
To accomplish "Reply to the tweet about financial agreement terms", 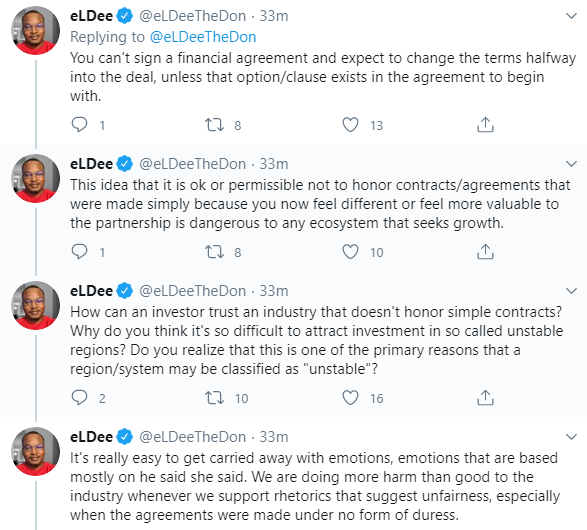I will (x=79, y=125).
